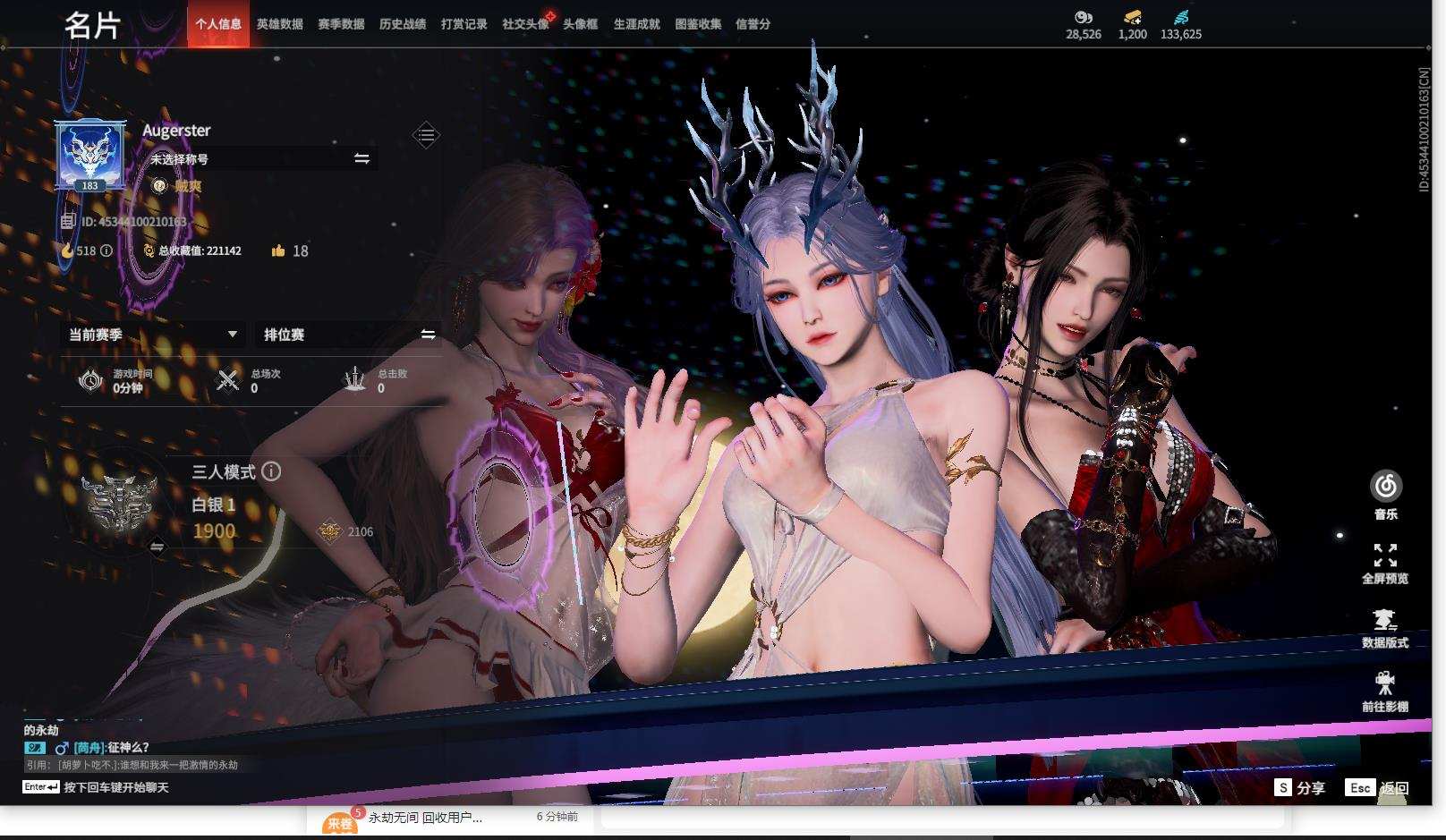Click the 总收藏值 collection value icon
This screenshot has width=1446, height=840.
click(149, 250)
